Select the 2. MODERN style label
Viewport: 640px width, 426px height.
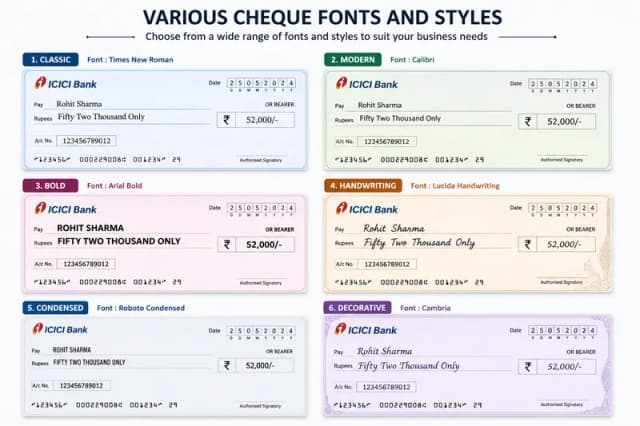pyautogui.click(x=353, y=60)
